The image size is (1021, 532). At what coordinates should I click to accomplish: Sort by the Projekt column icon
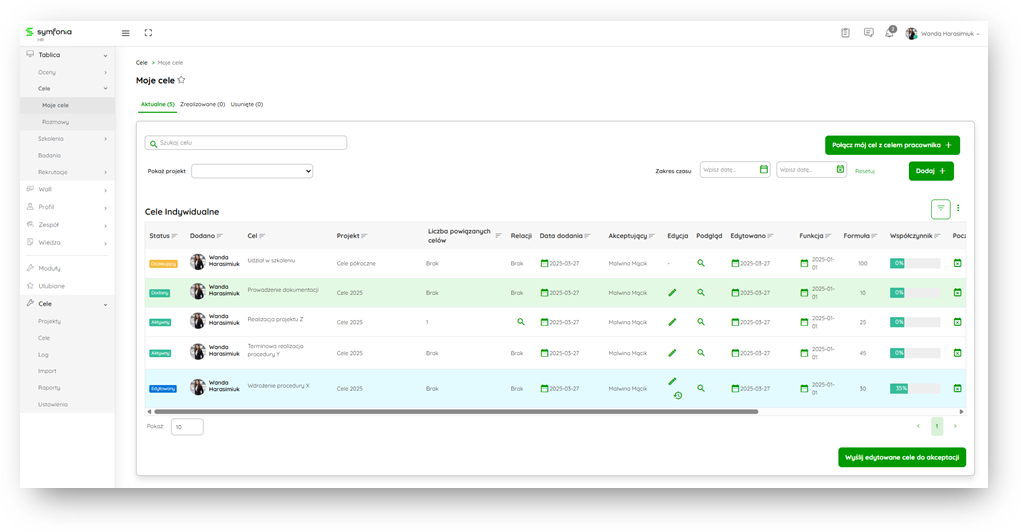(x=364, y=236)
